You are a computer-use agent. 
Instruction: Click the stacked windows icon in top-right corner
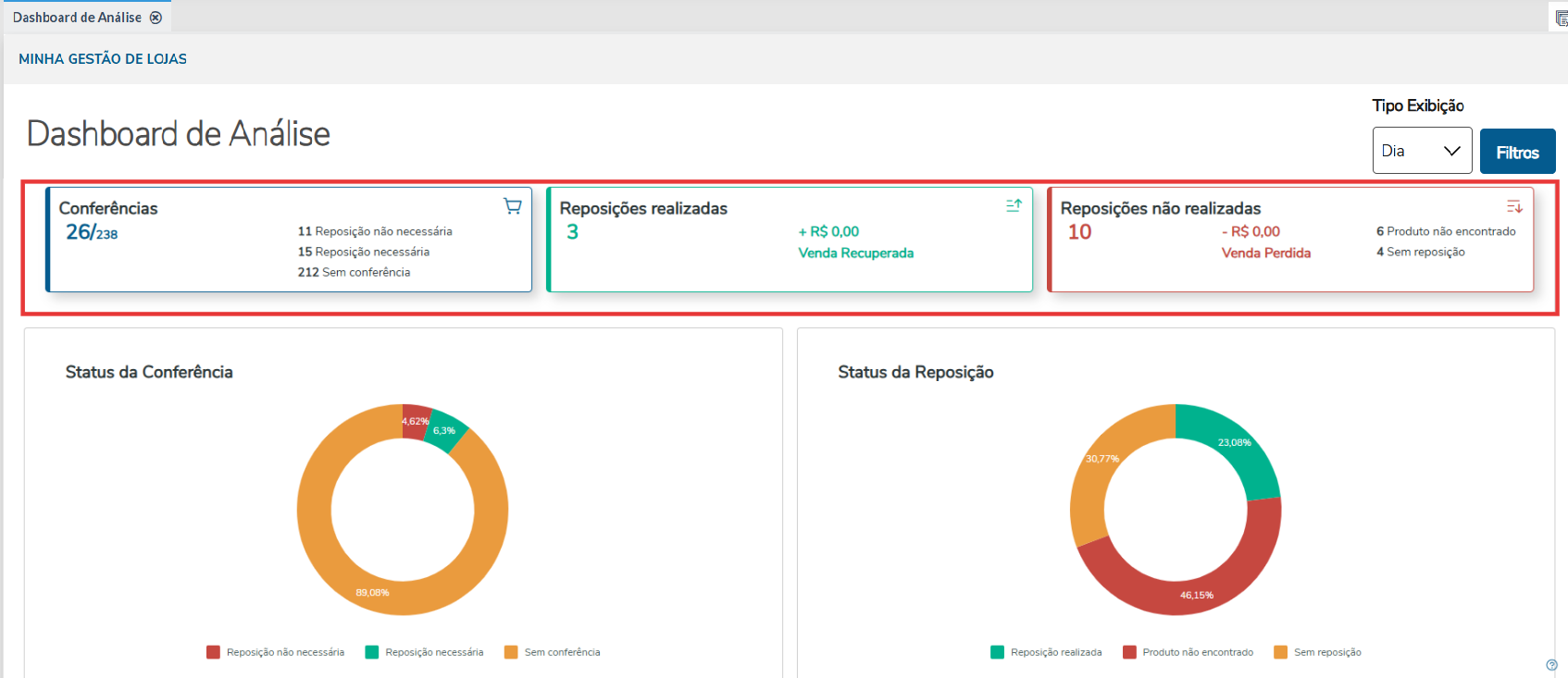click(x=1561, y=18)
